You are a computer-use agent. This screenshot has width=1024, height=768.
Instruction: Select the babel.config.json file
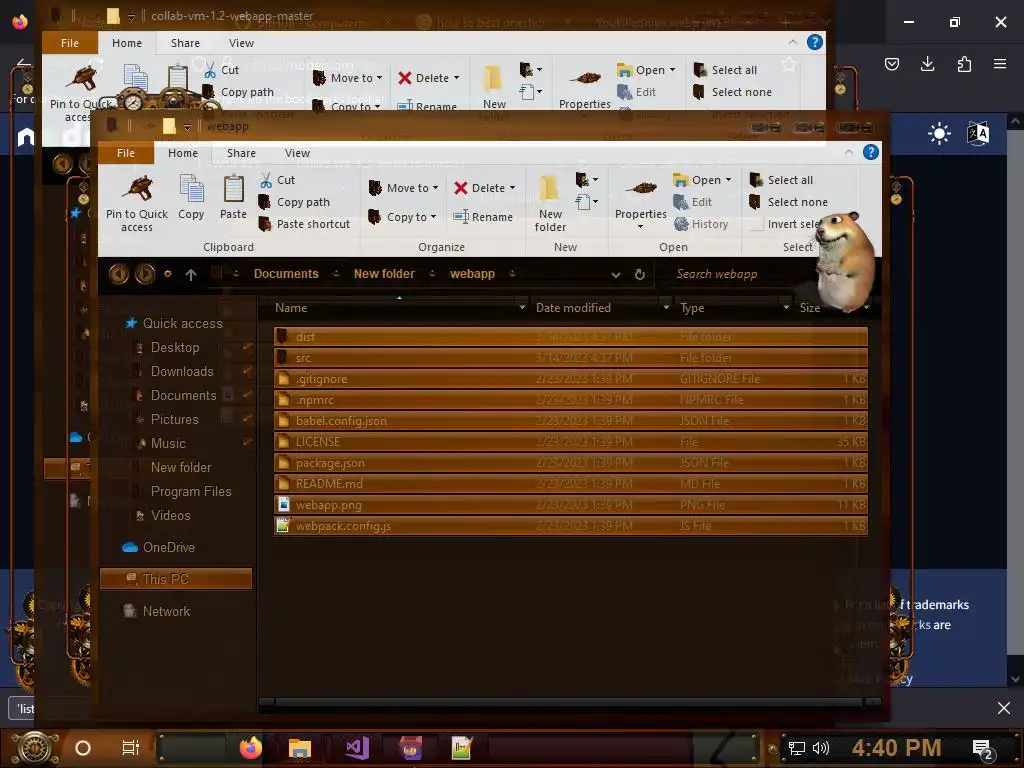[x=571, y=421]
